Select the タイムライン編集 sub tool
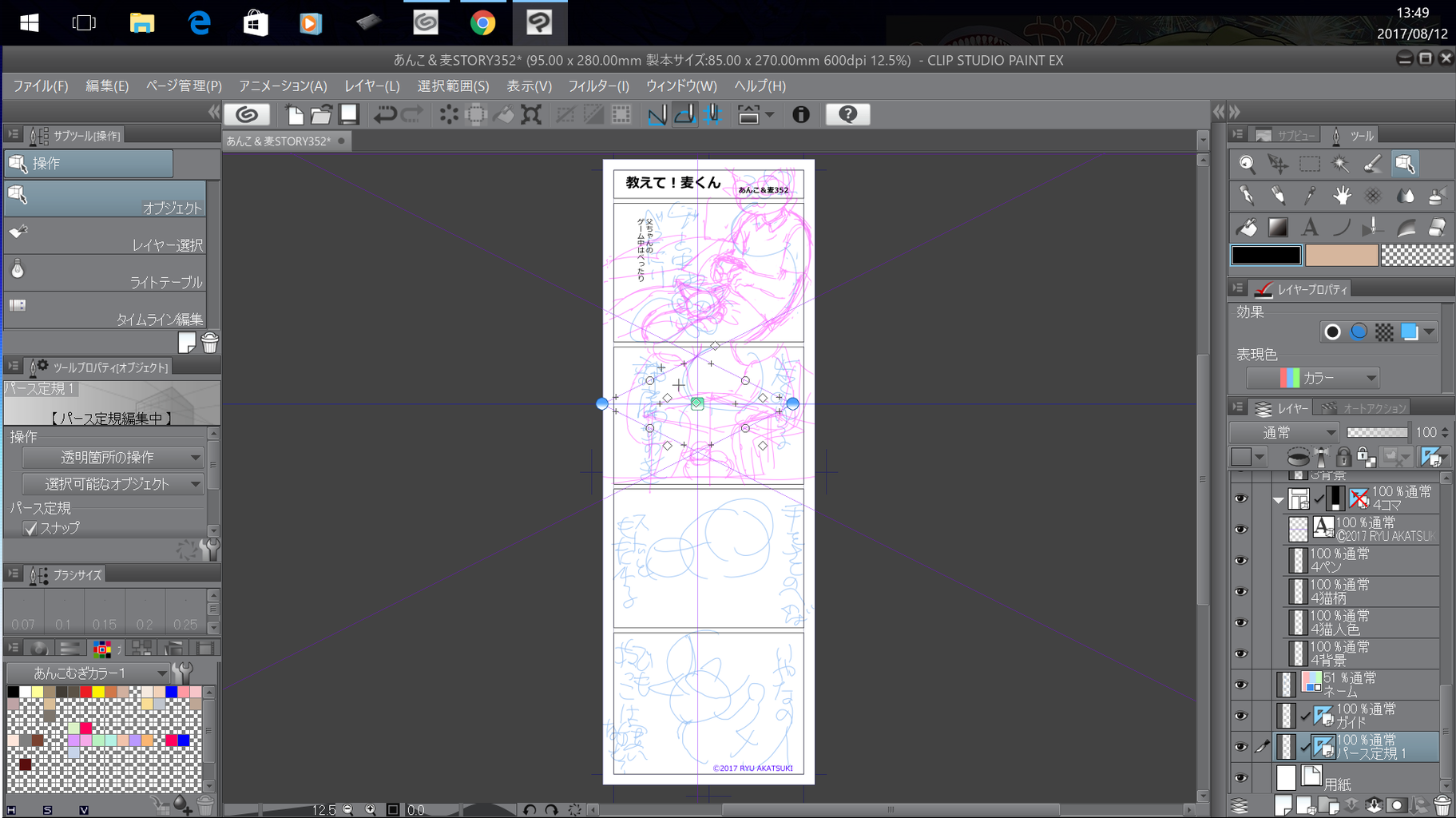This screenshot has width=1456, height=818. pos(105,312)
